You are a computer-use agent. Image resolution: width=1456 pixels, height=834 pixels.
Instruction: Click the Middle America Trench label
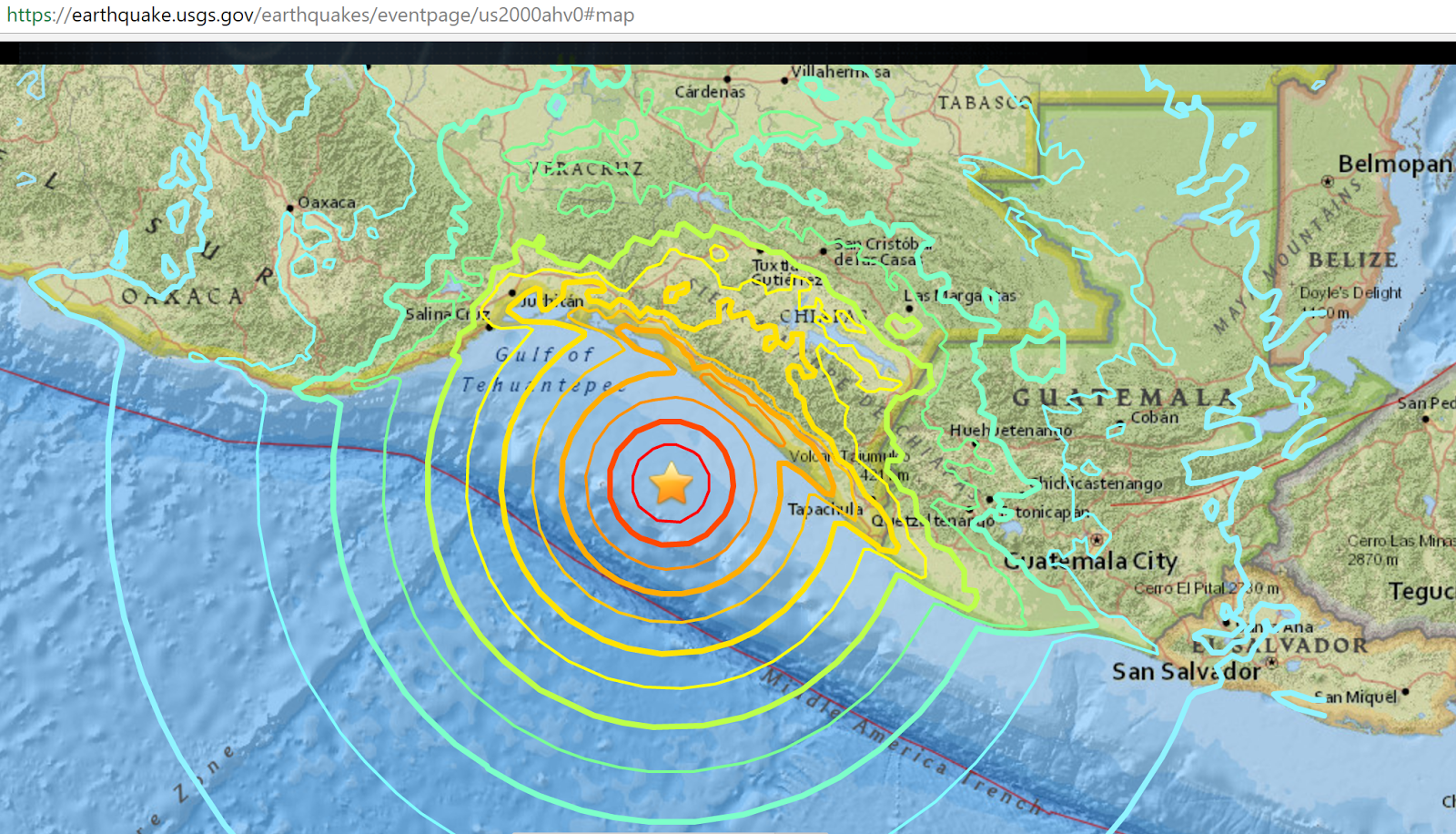(x=904, y=742)
